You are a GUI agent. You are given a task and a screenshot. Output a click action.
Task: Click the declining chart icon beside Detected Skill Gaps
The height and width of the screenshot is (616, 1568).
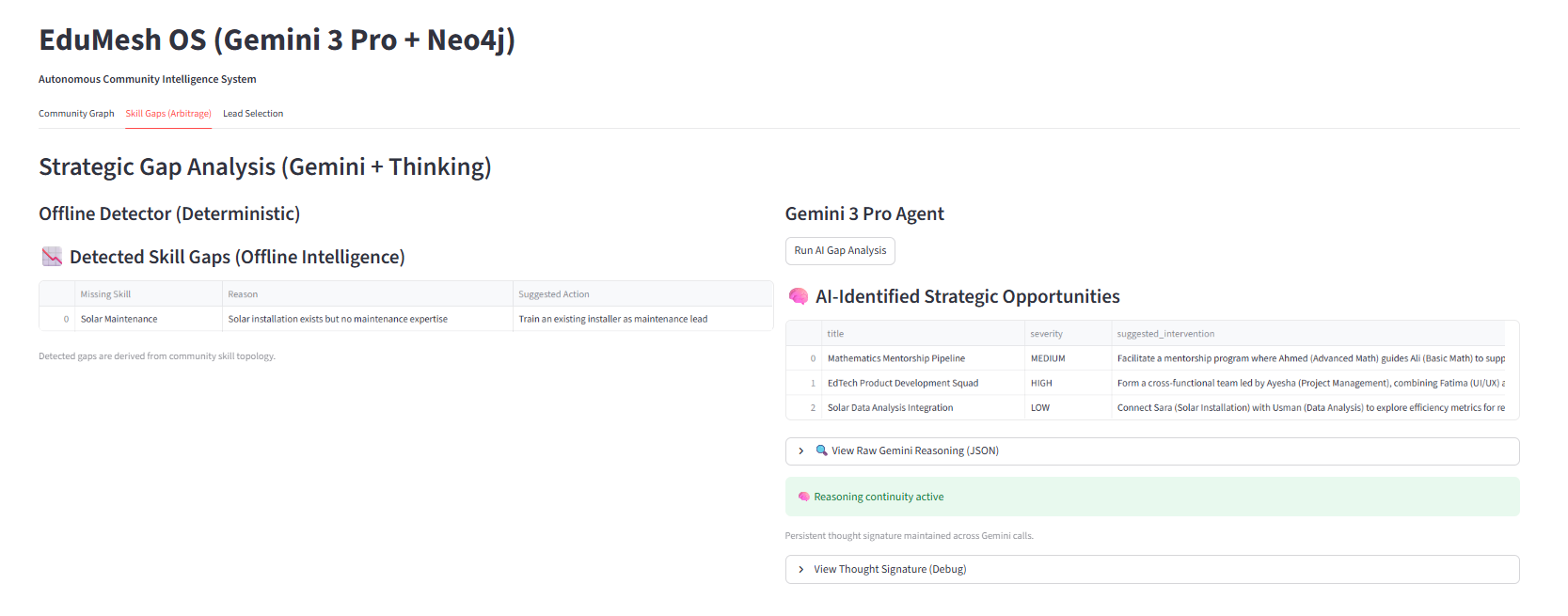tap(52, 257)
